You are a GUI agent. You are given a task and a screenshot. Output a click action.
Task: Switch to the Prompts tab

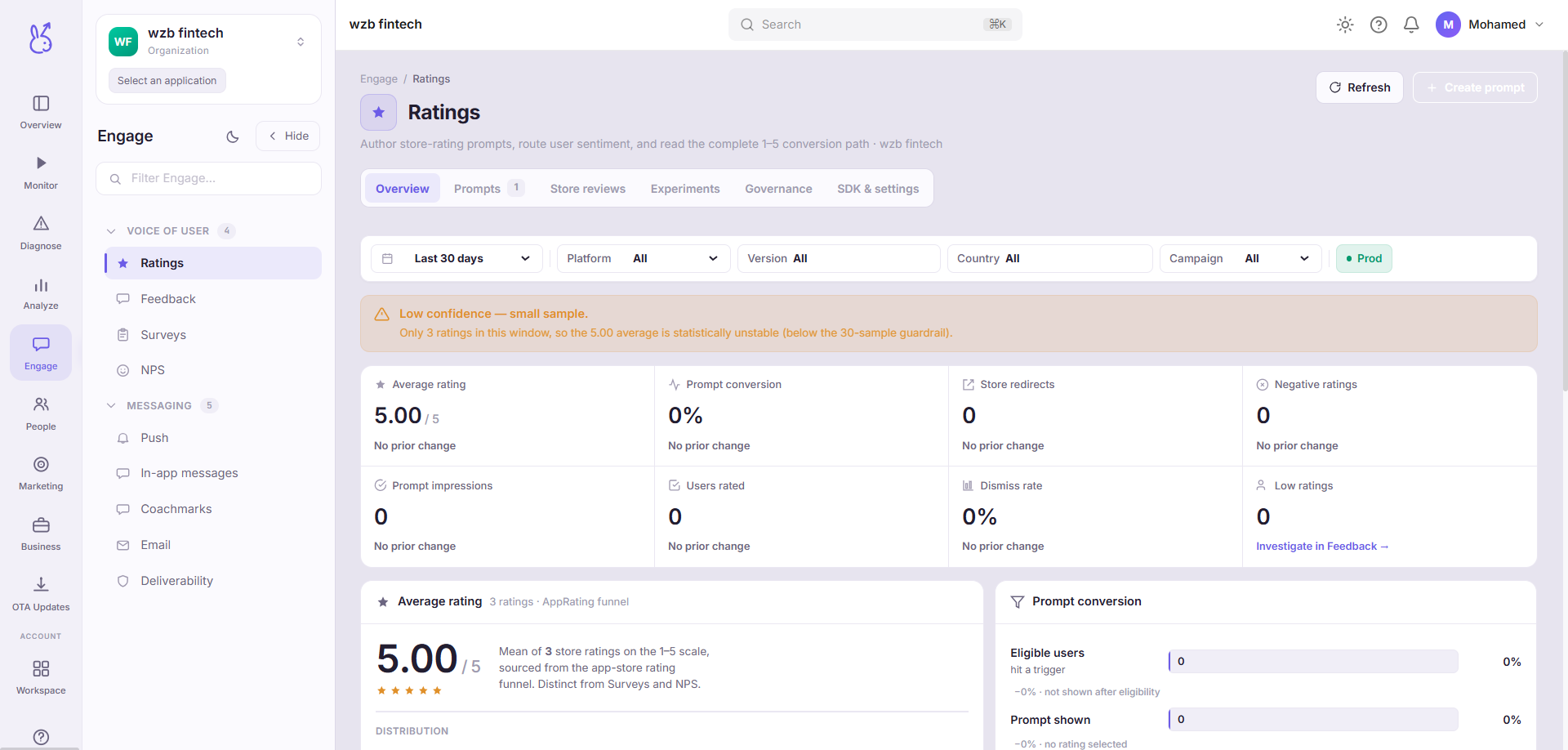[x=488, y=189]
